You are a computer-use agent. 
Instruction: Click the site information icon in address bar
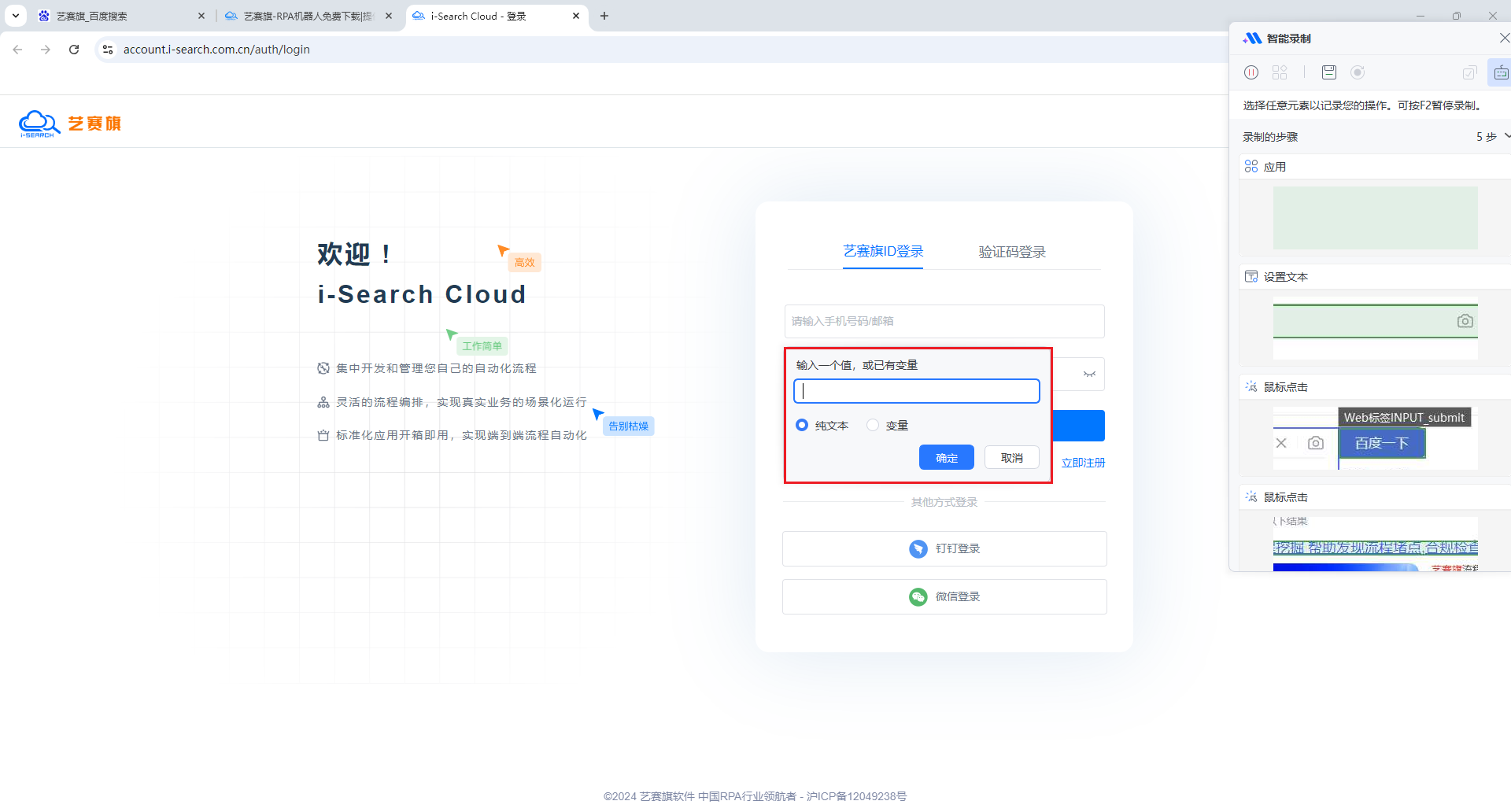click(x=108, y=50)
